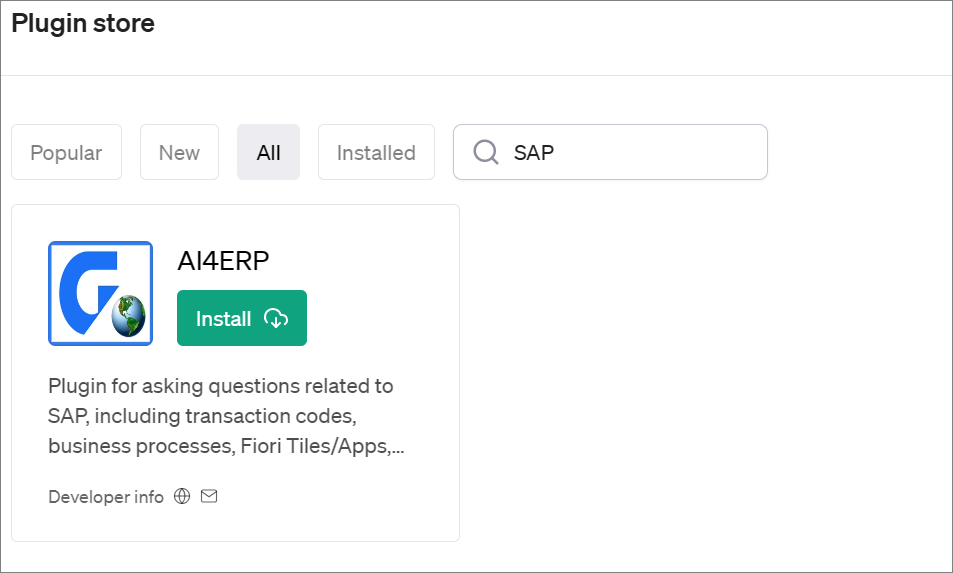Click the SAP text in search field
Screen dimensions: 953x573
[534, 152]
